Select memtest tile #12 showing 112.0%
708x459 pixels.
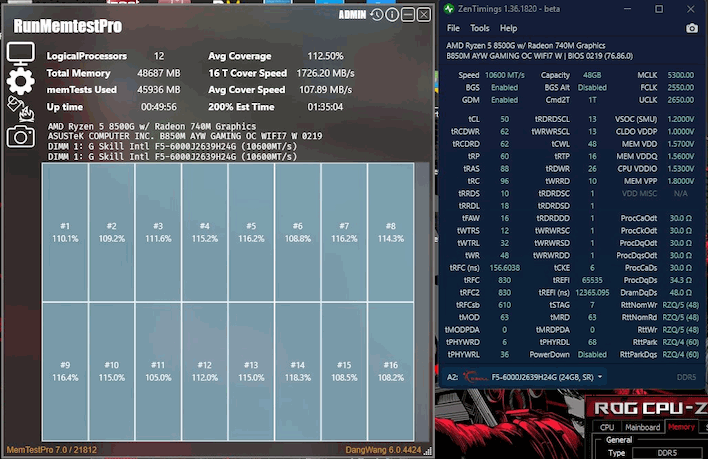tap(205, 371)
